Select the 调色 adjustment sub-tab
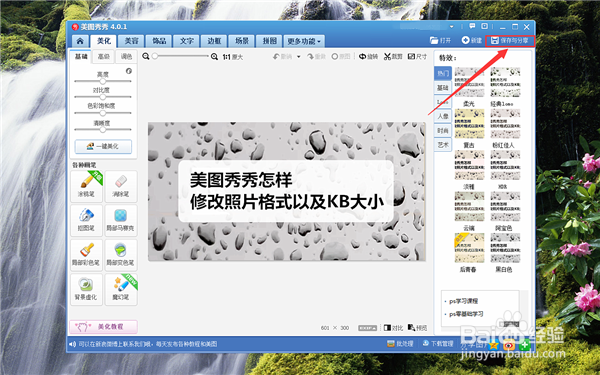Viewport: 600px width, 375px height. point(126,57)
